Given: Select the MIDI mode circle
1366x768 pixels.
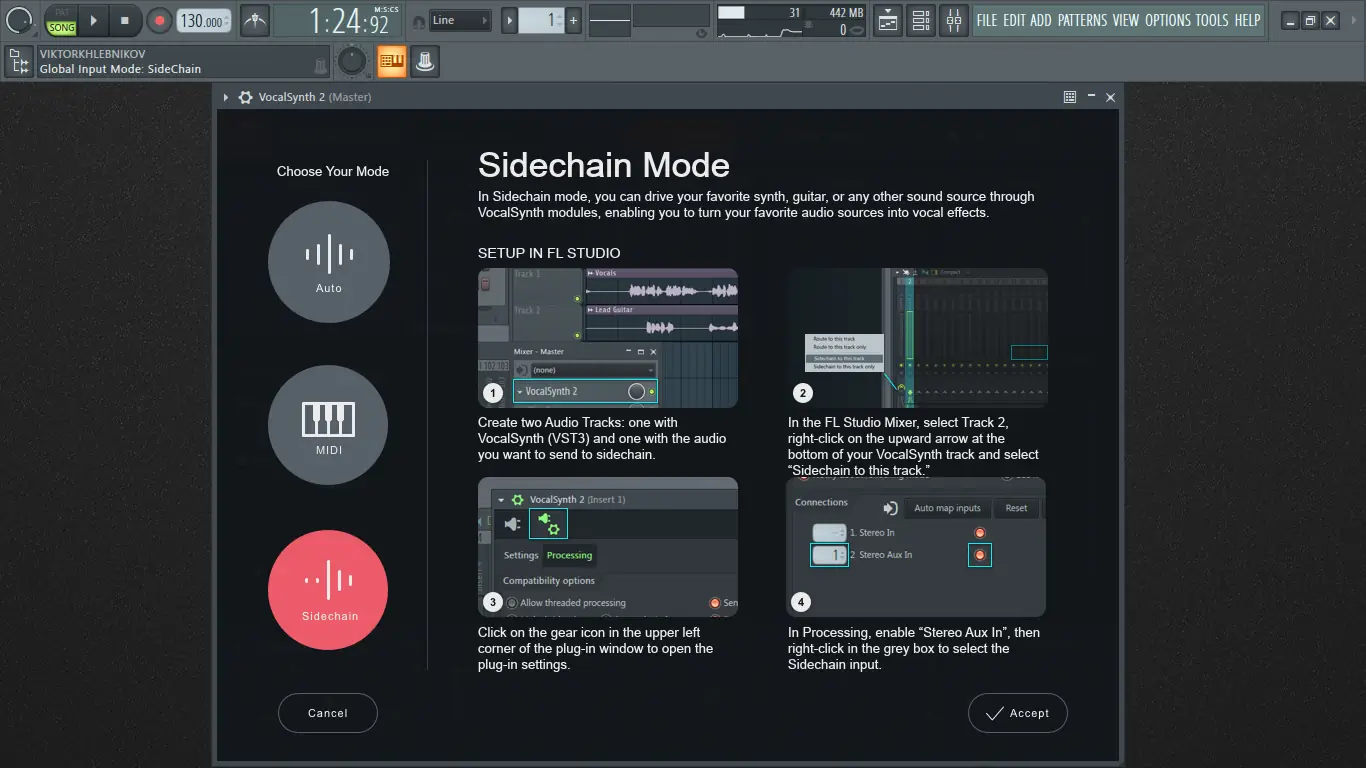Looking at the screenshot, I should pos(329,425).
